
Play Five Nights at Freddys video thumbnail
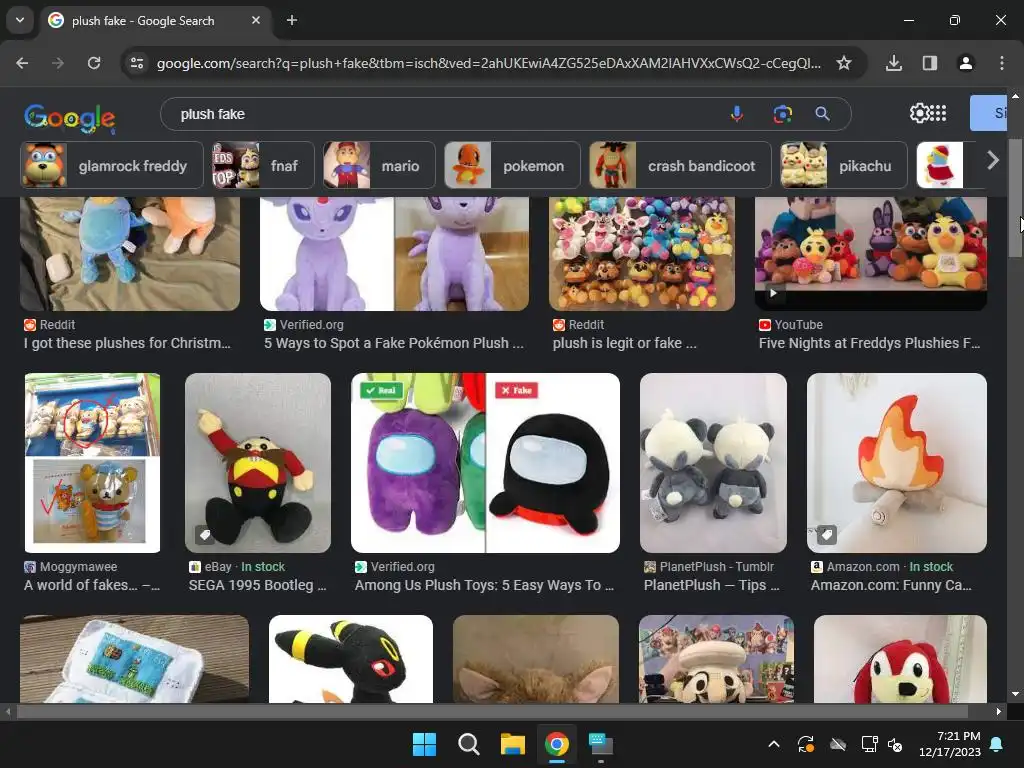(x=871, y=253)
